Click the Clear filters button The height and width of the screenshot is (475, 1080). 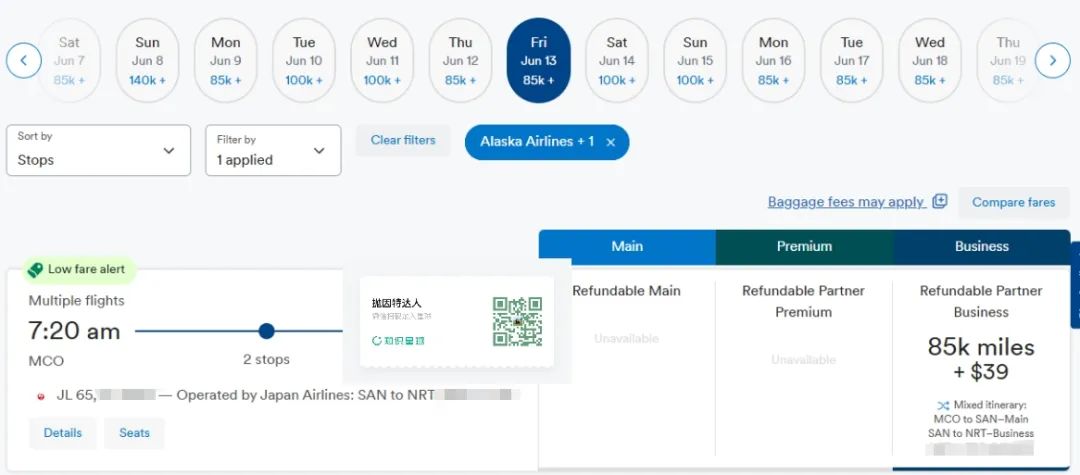click(x=403, y=140)
